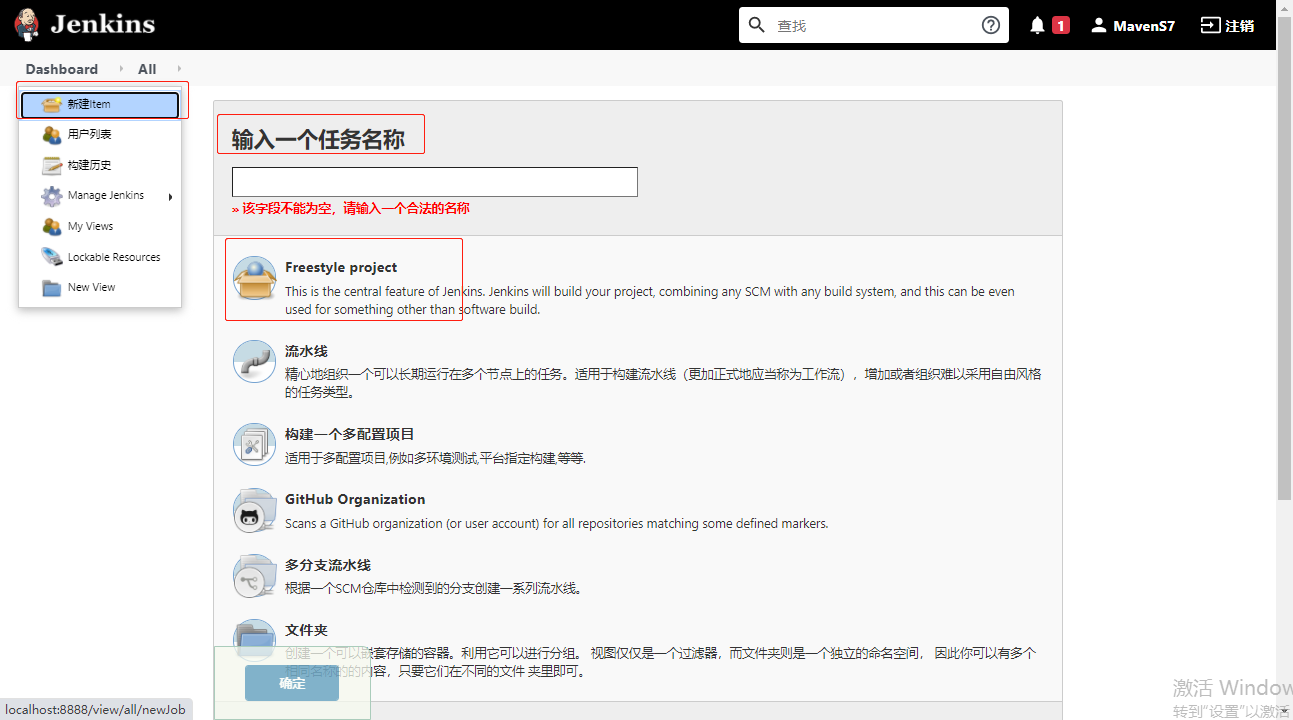Screen dimensions: 1293x720
Task: Expand the Manage Jenkins submenu arrow
Action: click(x=170, y=197)
